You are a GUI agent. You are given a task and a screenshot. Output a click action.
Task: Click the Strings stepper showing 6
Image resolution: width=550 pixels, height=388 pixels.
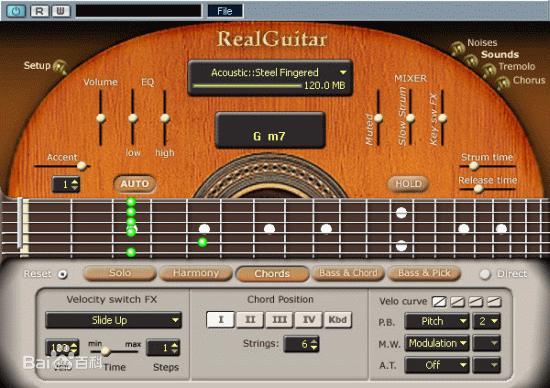point(302,344)
